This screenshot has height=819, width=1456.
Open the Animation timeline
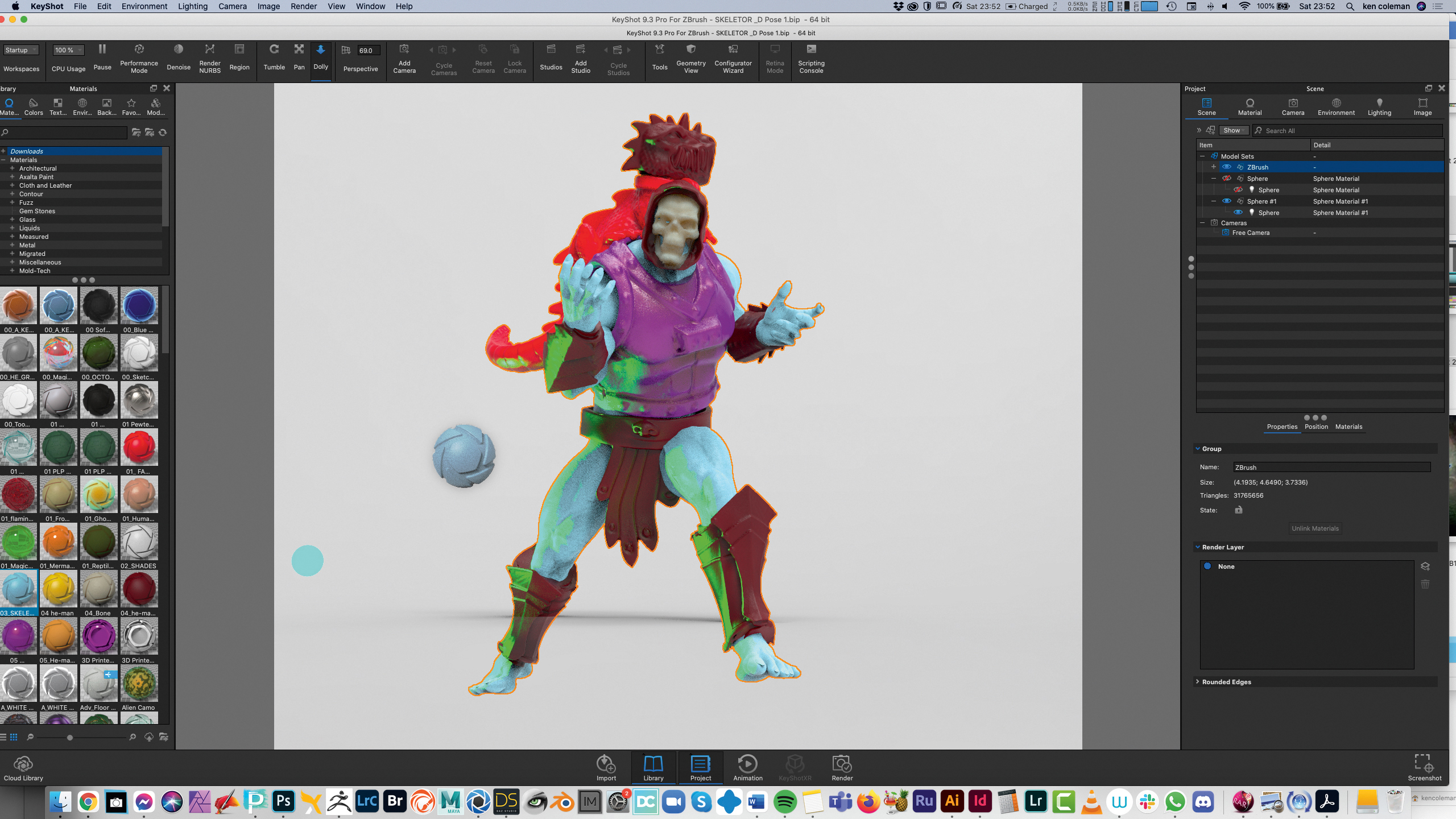click(x=748, y=767)
